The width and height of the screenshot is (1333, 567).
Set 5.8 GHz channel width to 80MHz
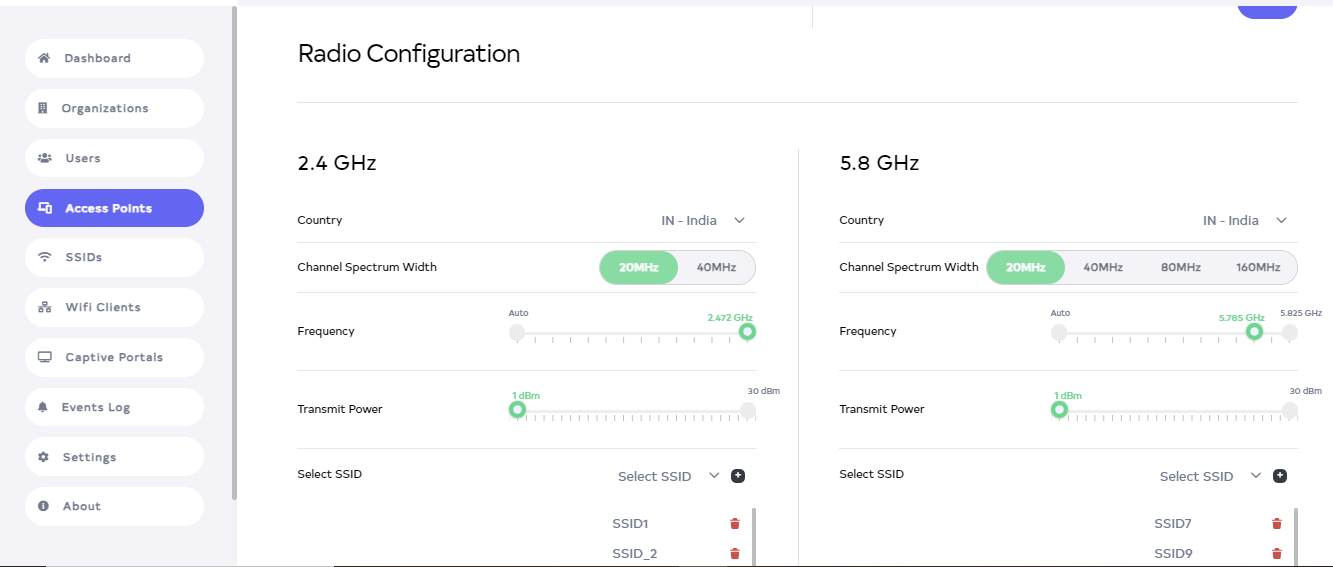[1181, 267]
